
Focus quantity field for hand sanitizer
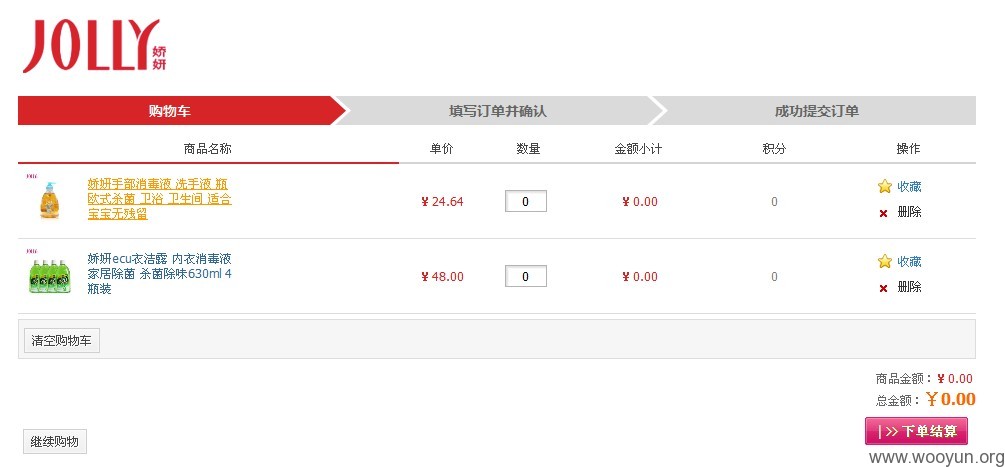(526, 201)
